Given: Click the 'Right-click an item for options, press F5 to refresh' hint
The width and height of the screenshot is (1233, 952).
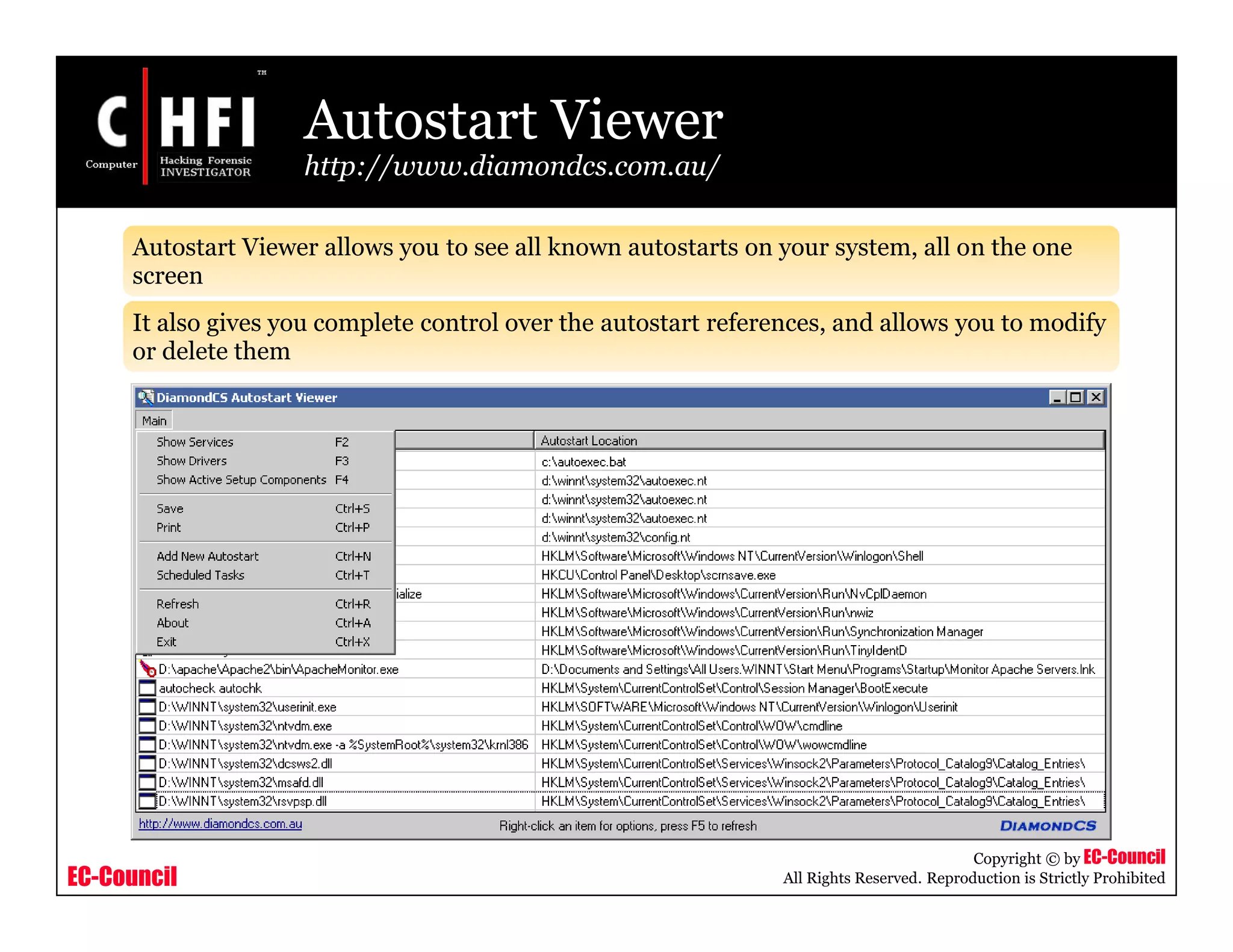Looking at the screenshot, I should tap(628, 826).
